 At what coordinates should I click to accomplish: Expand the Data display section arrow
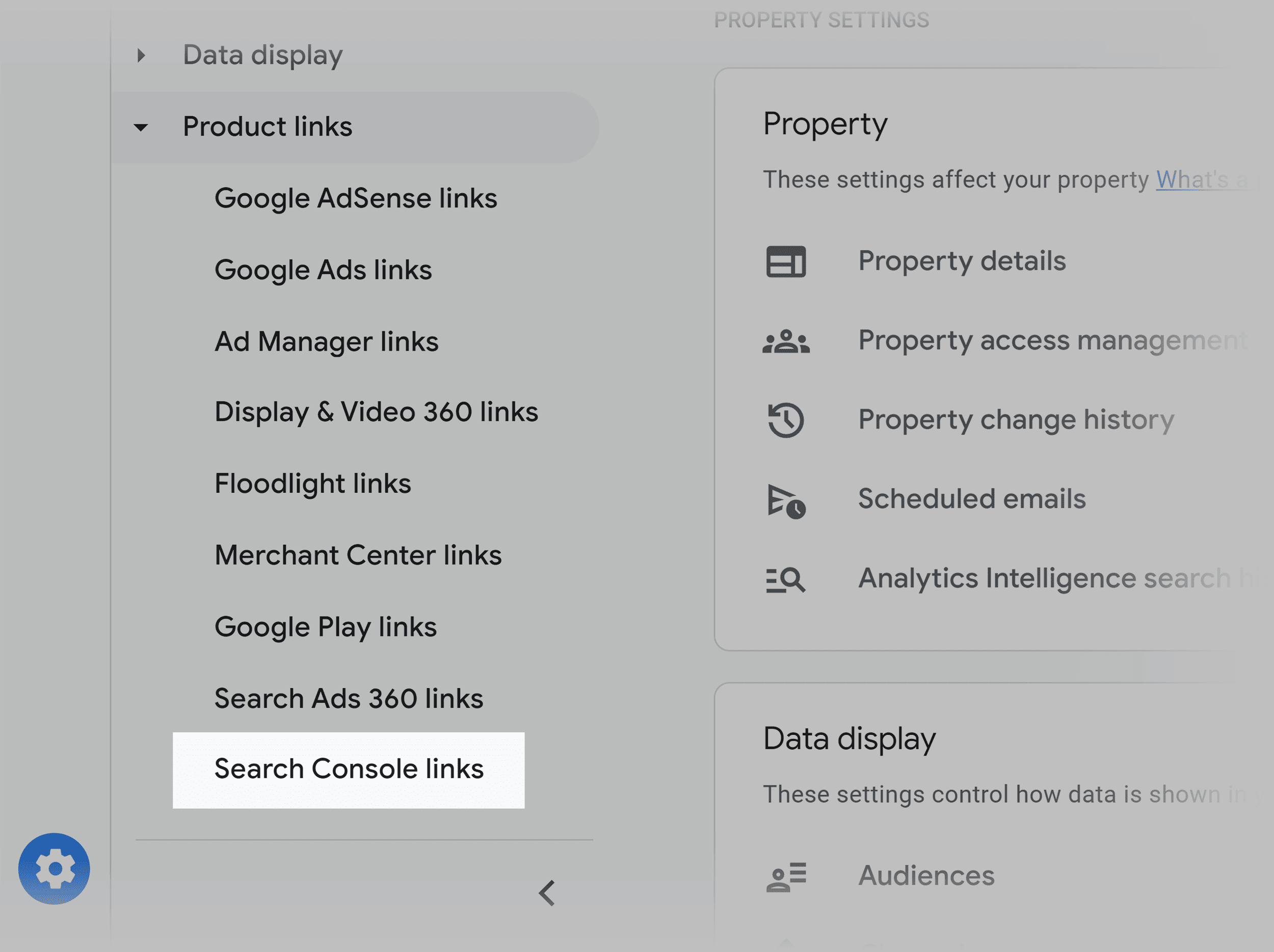(x=141, y=55)
